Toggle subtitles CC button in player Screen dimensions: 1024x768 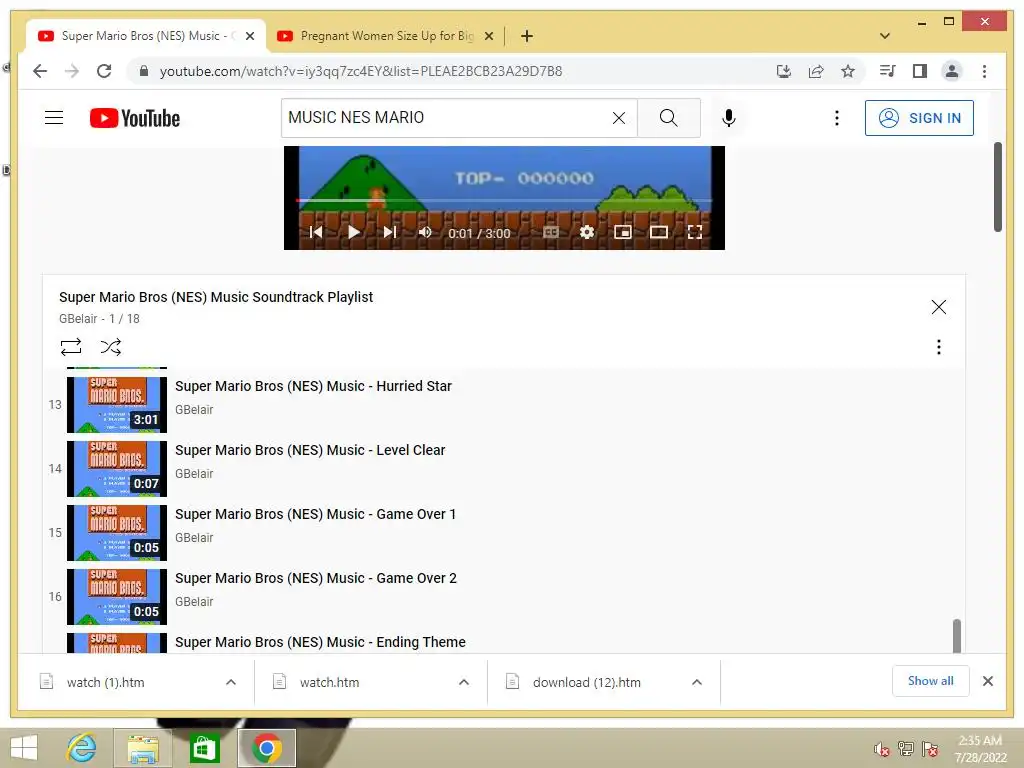551,232
